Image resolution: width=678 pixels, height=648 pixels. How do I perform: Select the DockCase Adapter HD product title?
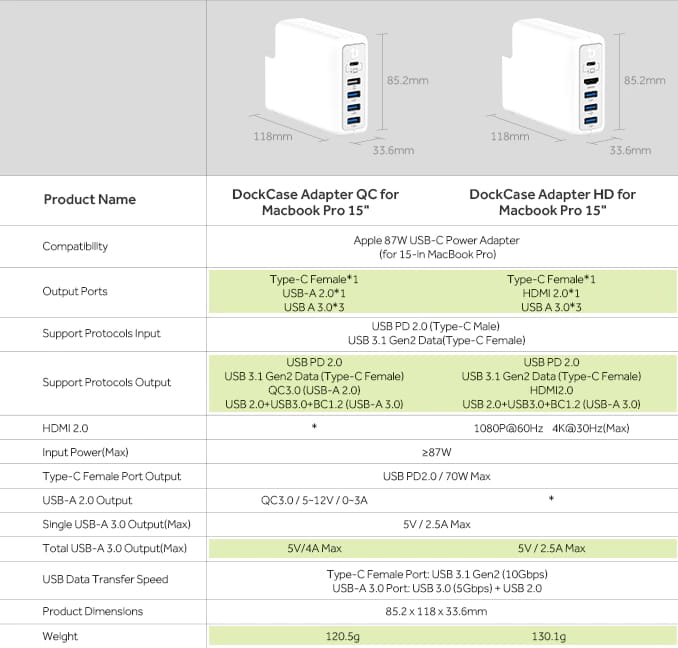(552, 202)
